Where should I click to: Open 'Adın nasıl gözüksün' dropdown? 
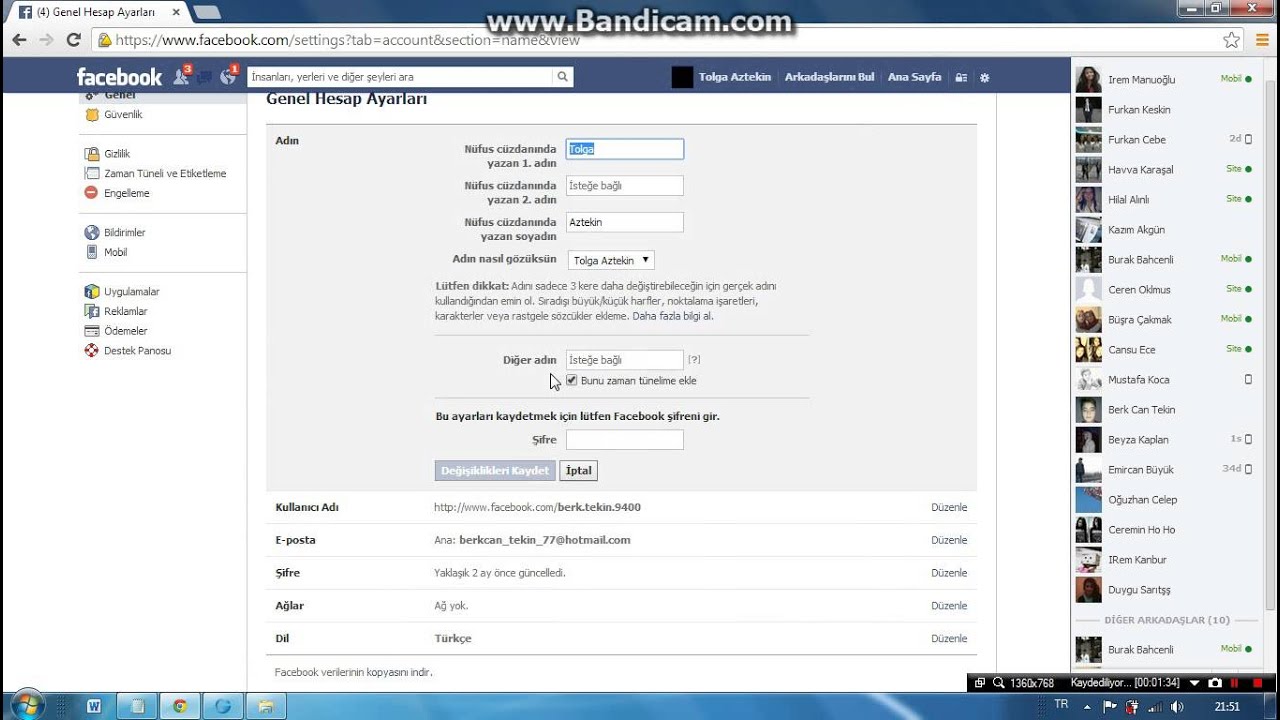[611, 260]
